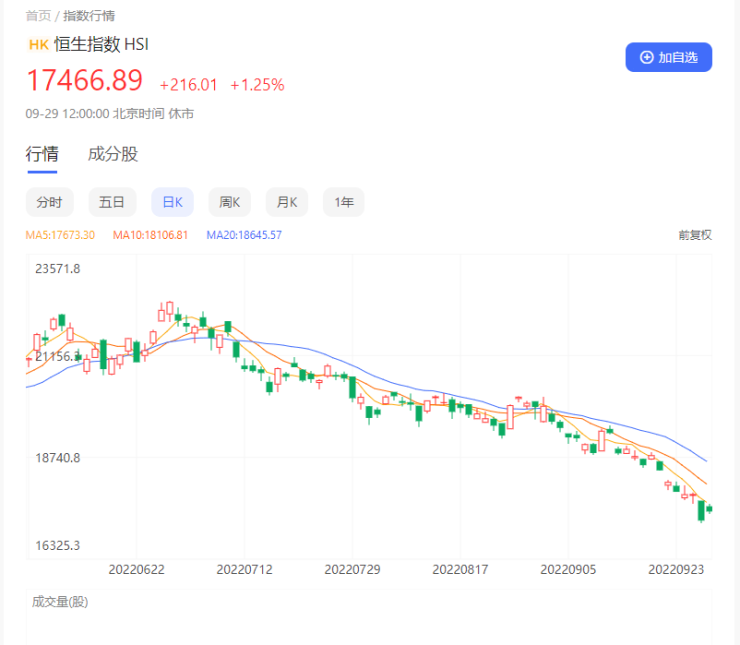Click the 20220923 date marker on axis
740x645 pixels.
tap(675, 568)
